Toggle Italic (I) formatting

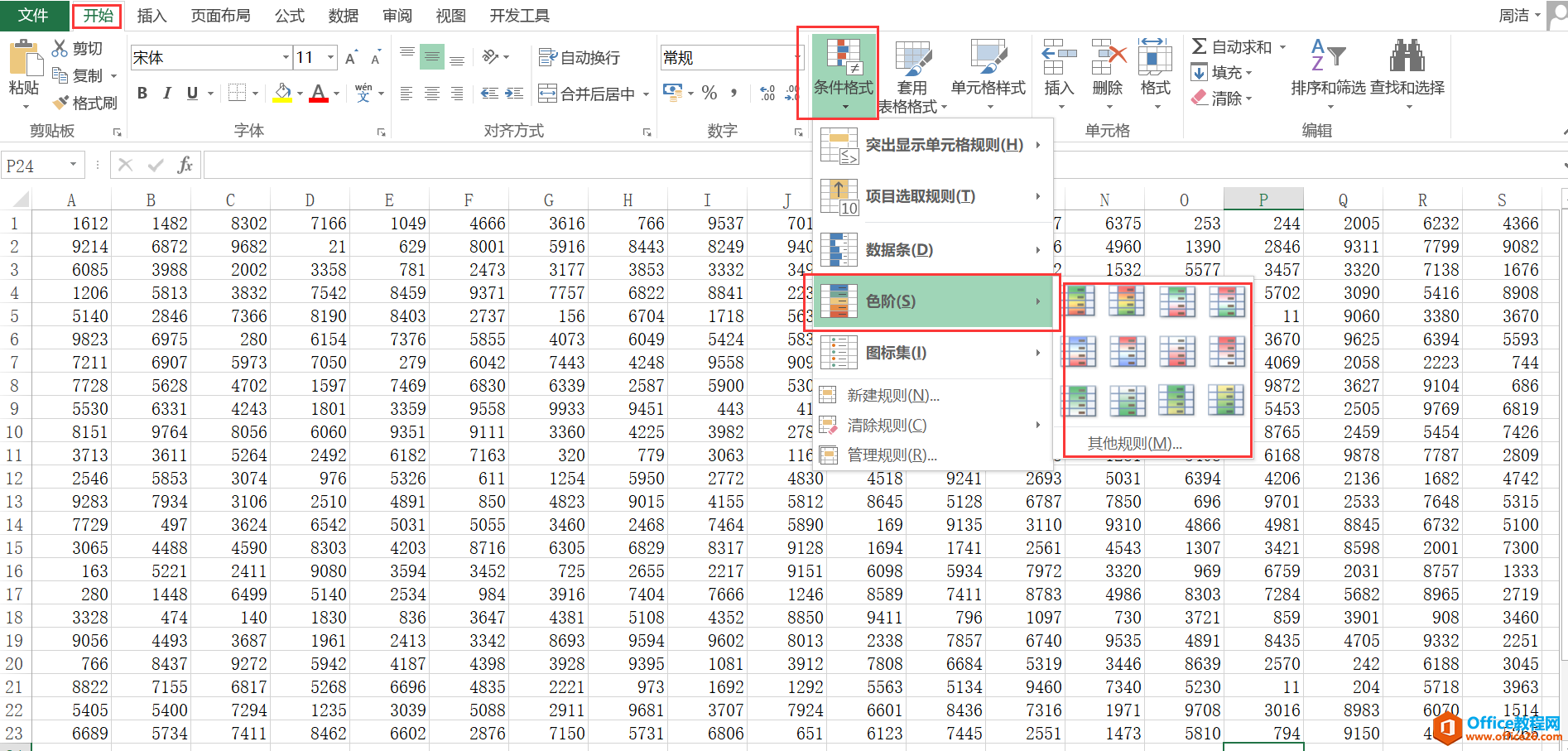click(x=167, y=94)
